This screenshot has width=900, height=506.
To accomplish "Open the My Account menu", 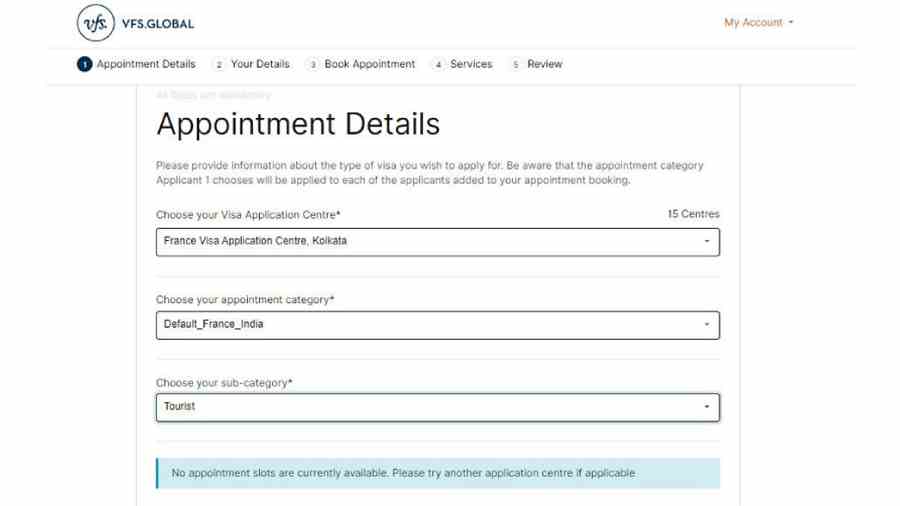I will [758, 22].
